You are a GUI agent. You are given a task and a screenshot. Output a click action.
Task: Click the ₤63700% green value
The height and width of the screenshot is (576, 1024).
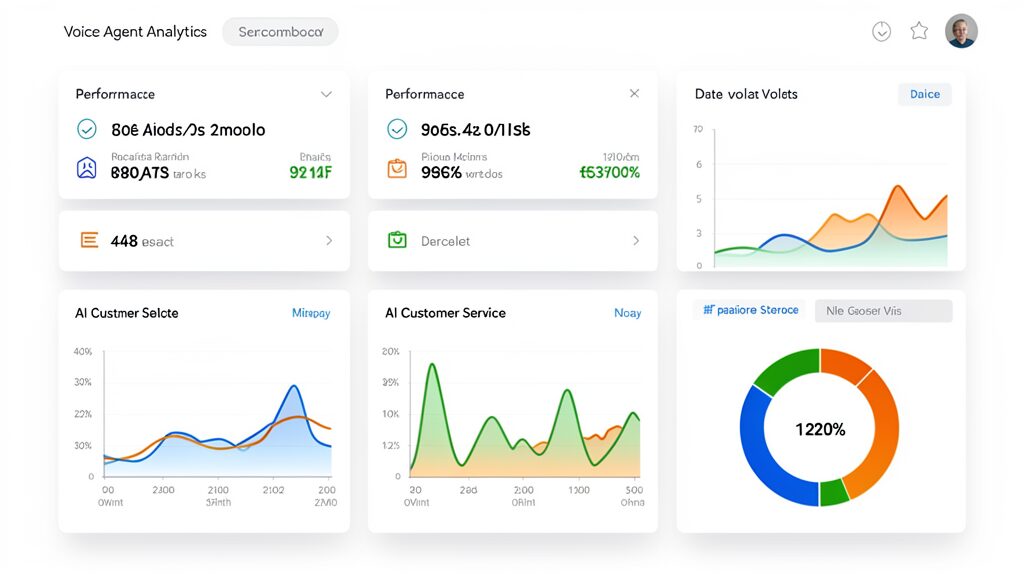pos(609,172)
